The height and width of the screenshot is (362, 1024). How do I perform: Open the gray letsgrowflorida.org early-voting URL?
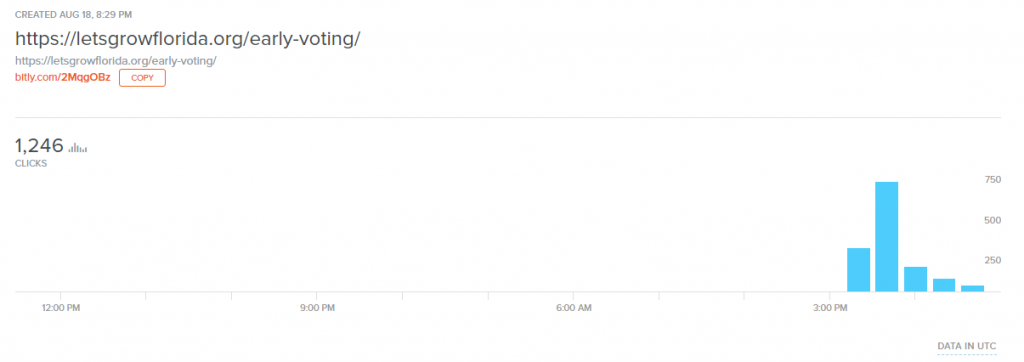point(116,61)
